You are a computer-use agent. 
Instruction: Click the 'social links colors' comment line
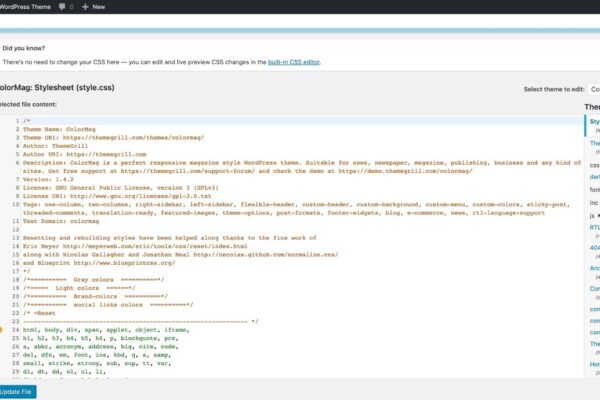(x=108, y=305)
